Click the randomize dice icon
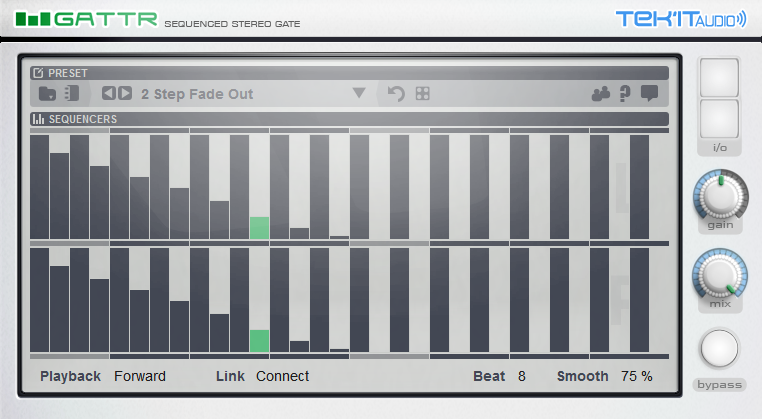 423,93
